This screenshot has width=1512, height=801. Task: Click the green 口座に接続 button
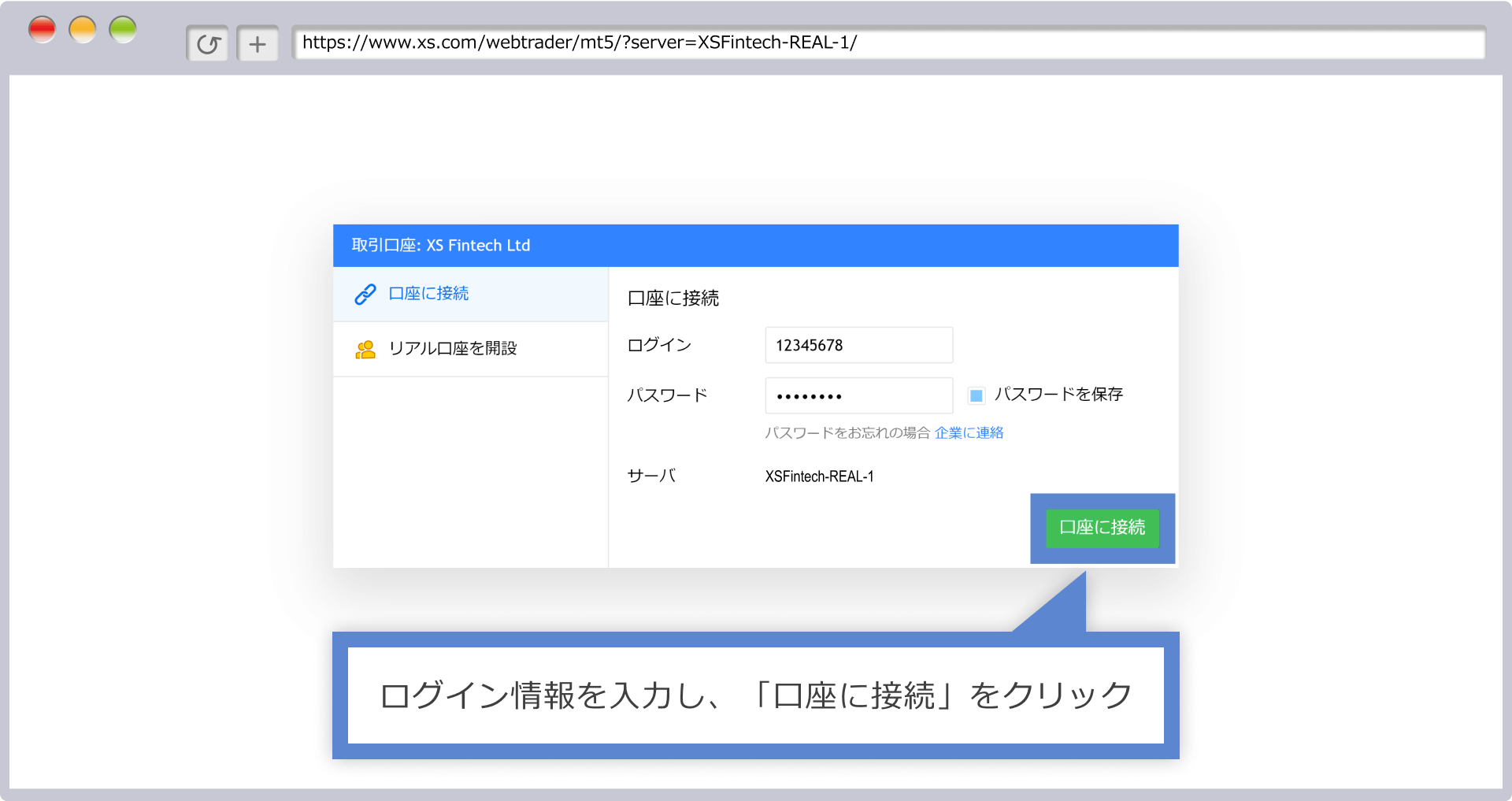(x=1102, y=528)
